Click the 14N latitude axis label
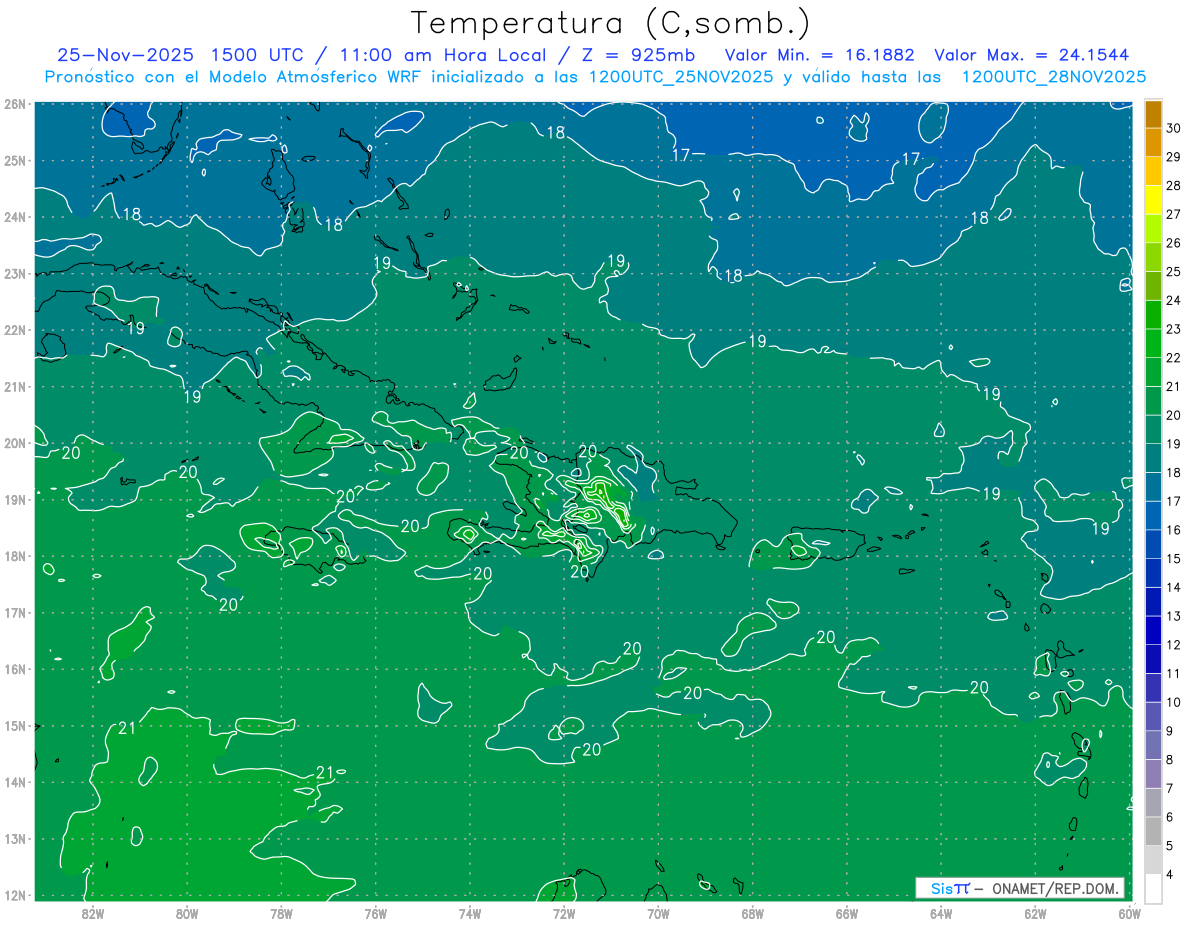 point(15,782)
